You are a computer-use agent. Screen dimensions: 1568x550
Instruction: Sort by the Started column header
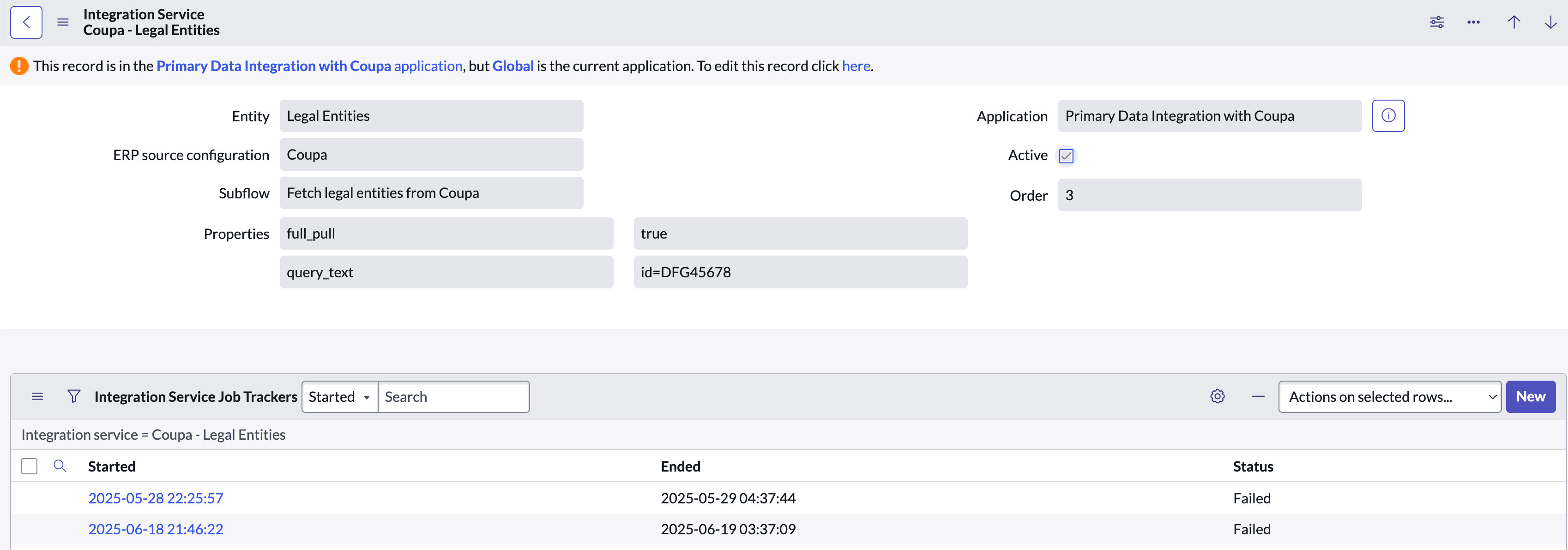click(x=112, y=466)
